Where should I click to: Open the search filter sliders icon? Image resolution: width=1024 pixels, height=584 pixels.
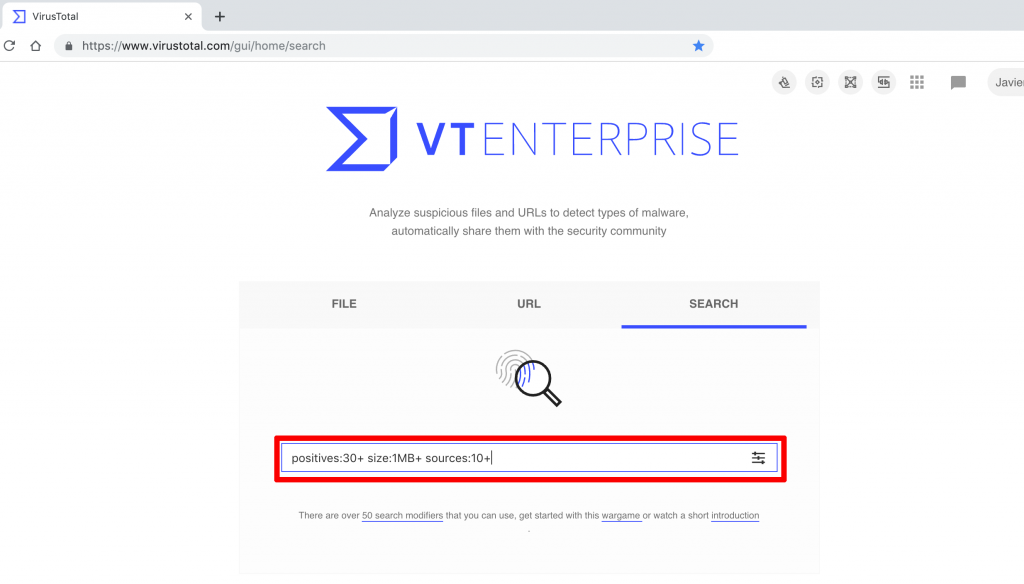pos(758,458)
